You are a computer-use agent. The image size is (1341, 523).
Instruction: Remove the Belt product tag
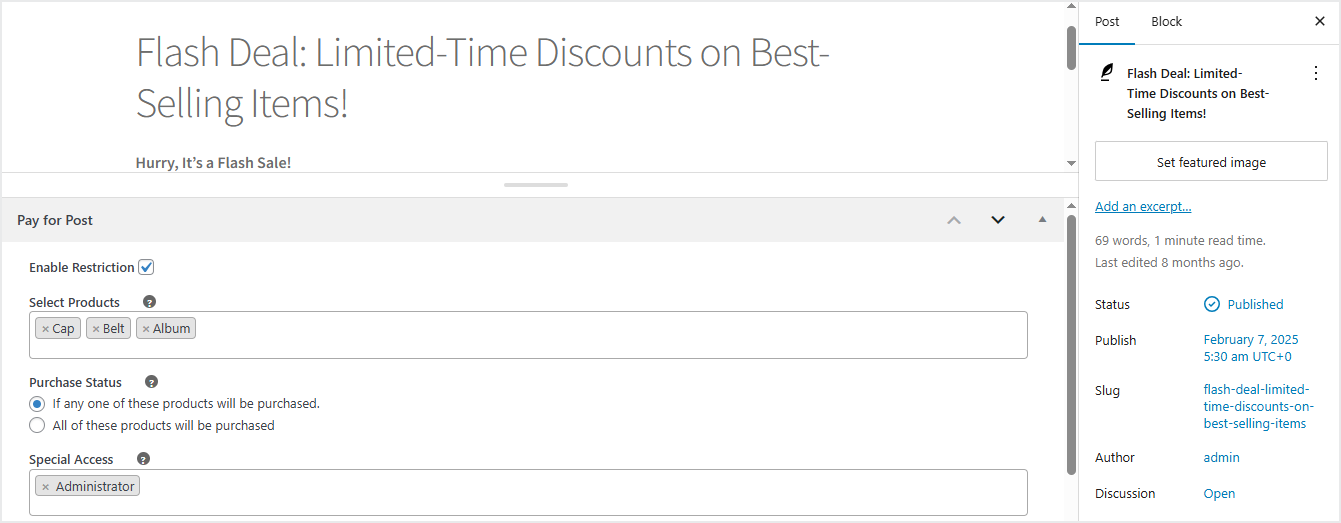click(x=96, y=329)
